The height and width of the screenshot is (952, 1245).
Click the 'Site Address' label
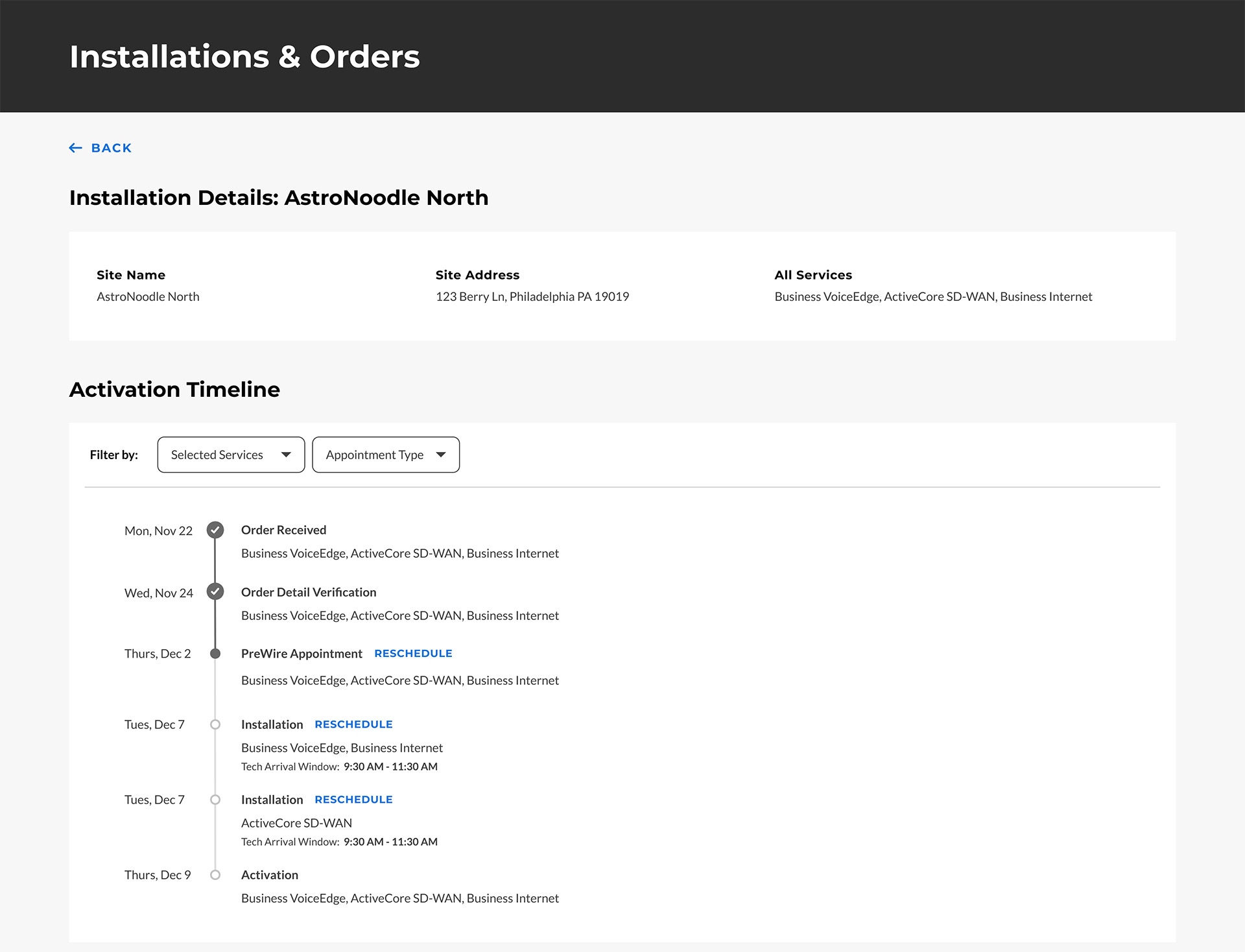[x=477, y=275]
